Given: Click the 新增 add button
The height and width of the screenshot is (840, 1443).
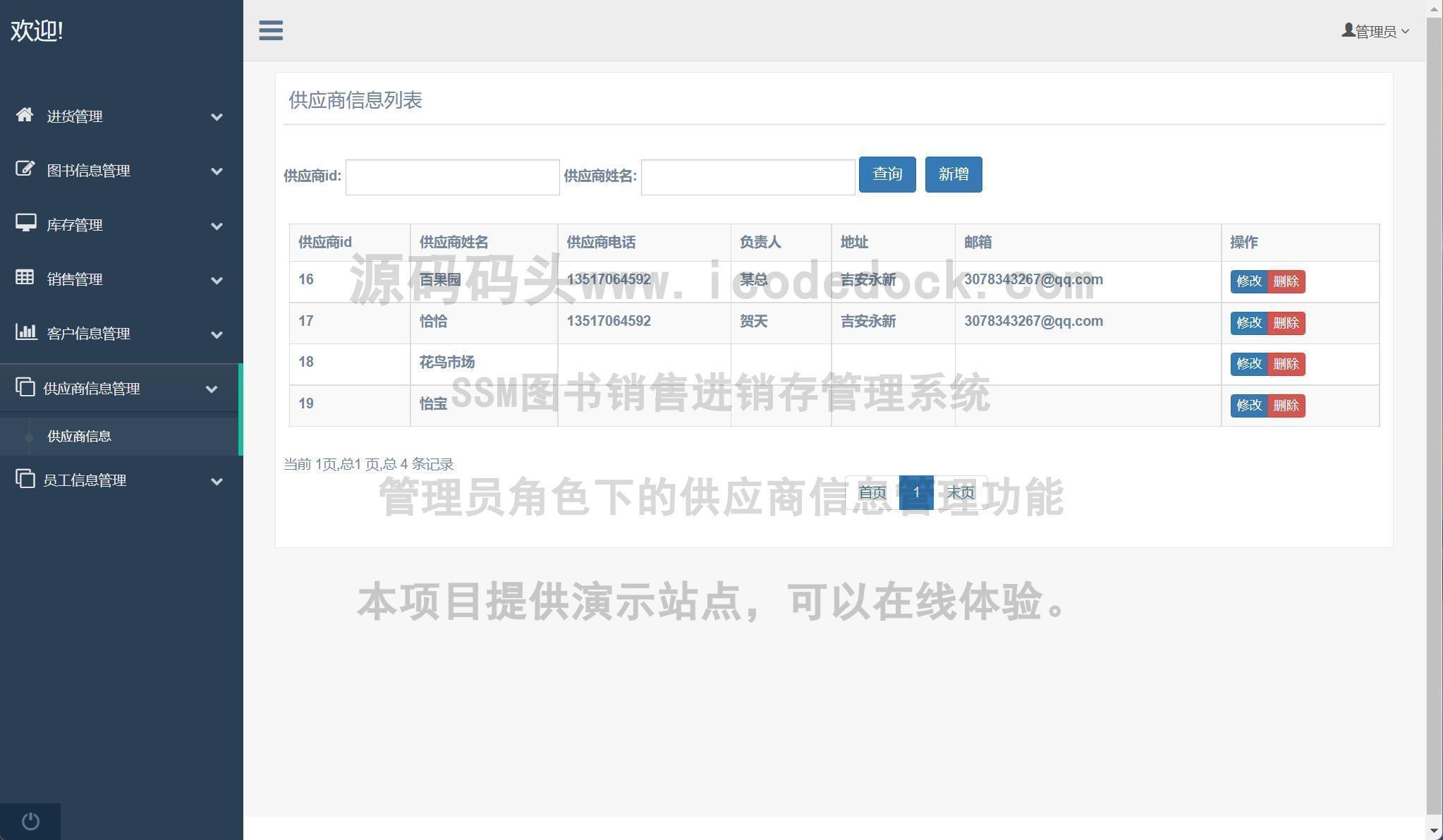Looking at the screenshot, I should click(953, 174).
